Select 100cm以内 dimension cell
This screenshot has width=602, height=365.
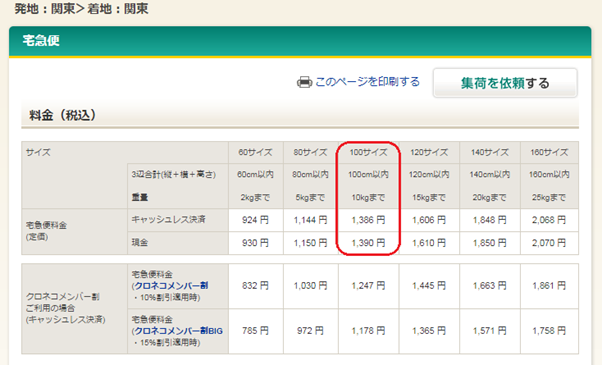pos(368,175)
